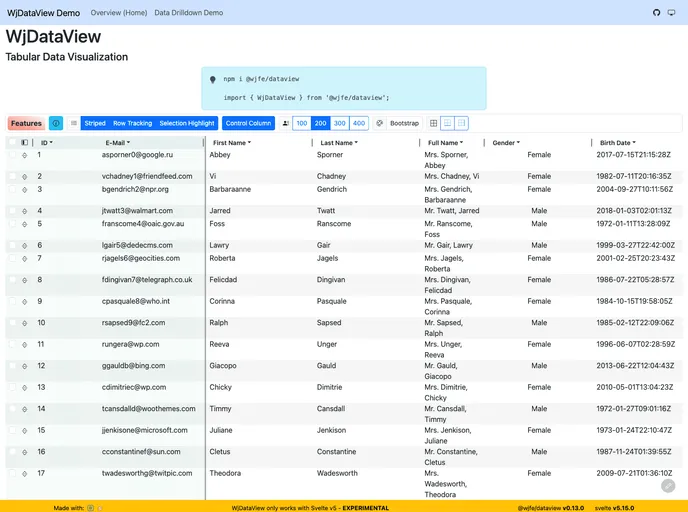This screenshot has height=512, width=688.
Task: Toggle the Selection Highlight option
Action: click(187, 123)
